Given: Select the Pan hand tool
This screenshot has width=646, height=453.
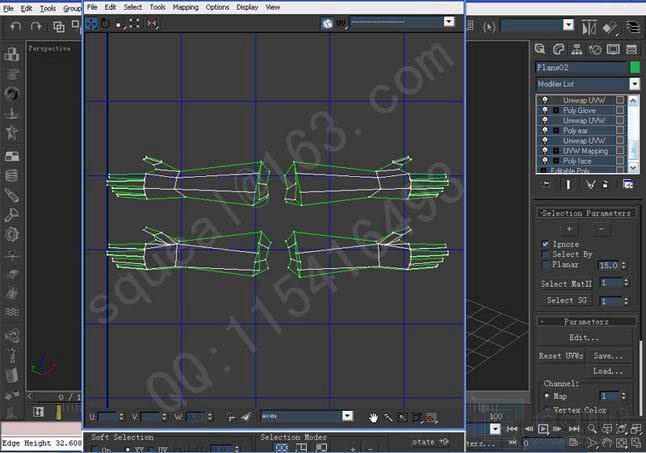Looking at the screenshot, I should (x=373, y=417).
